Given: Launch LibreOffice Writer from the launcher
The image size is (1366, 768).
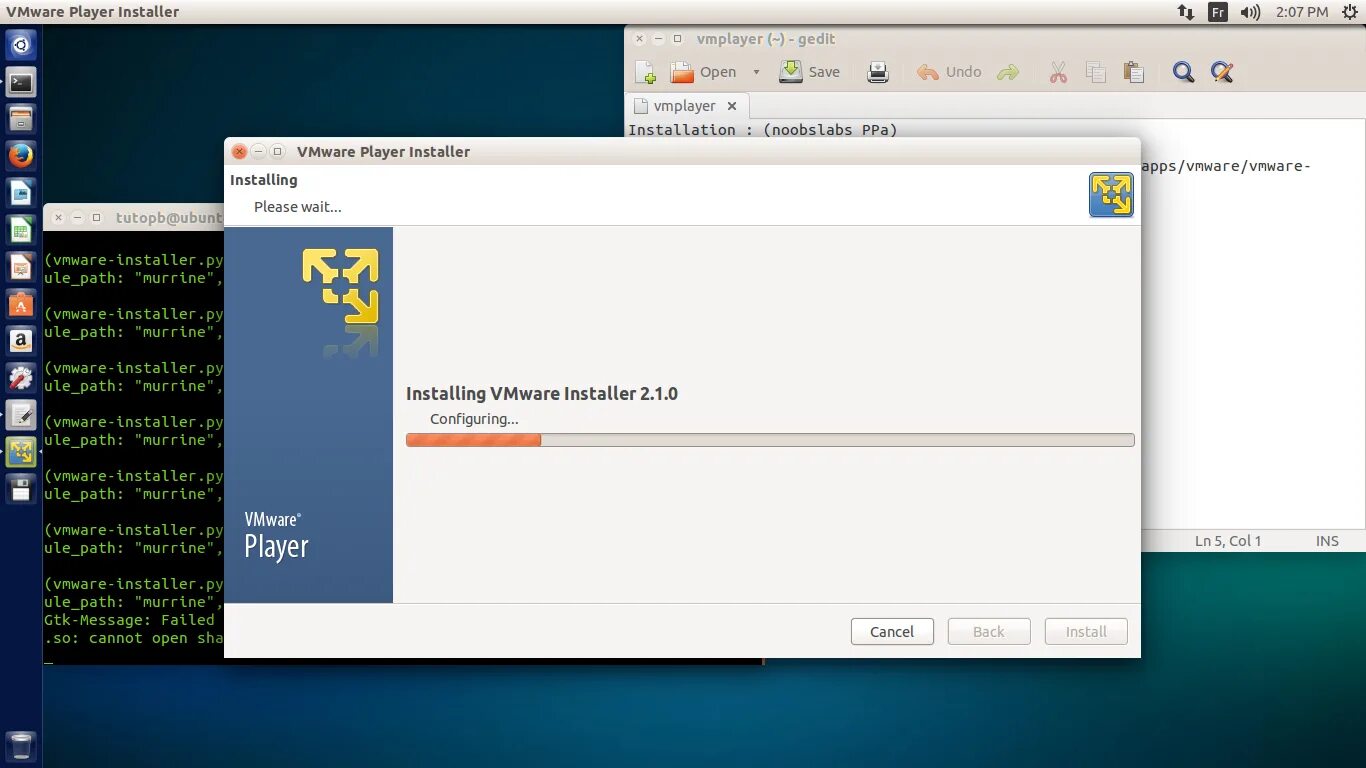Looking at the screenshot, I should (21, 193).
